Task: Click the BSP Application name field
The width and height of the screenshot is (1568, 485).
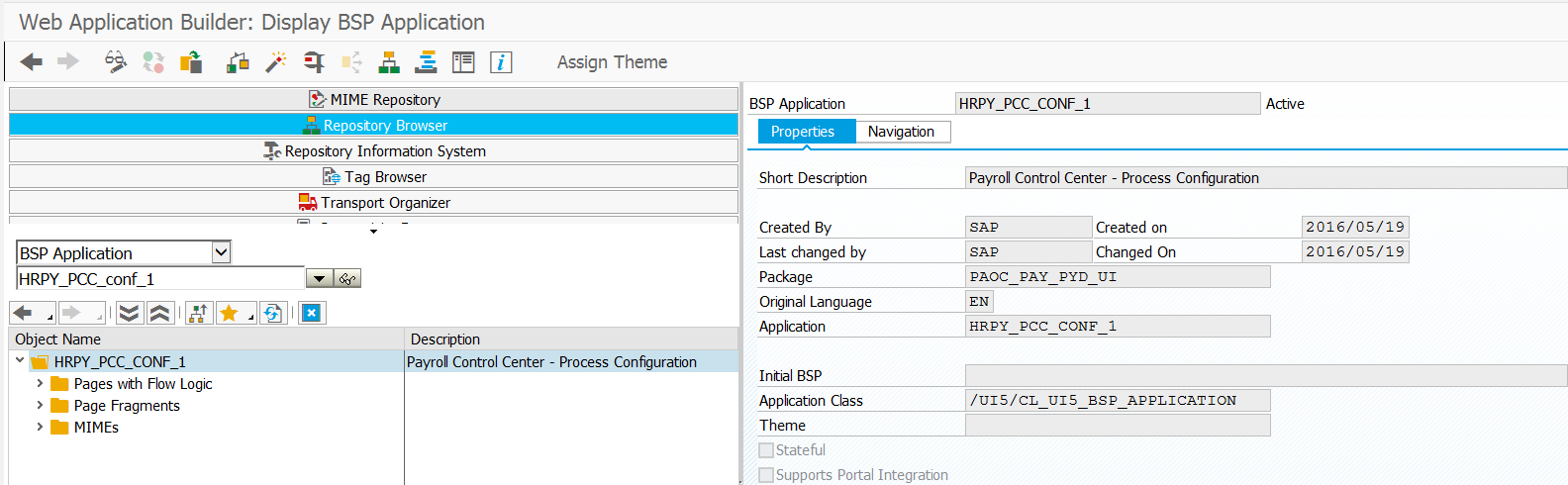Action: [x=1108, y=103]
